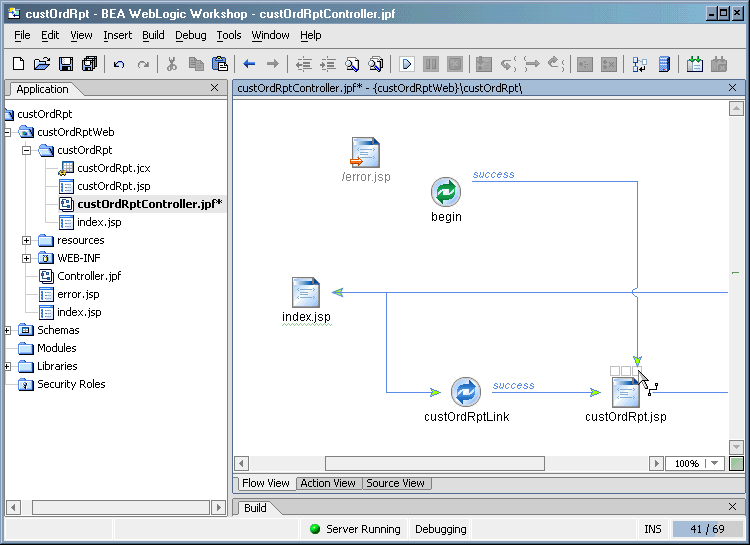Close the Application panel
This screenshot has height=545, width=750.
tap(214, 88)
